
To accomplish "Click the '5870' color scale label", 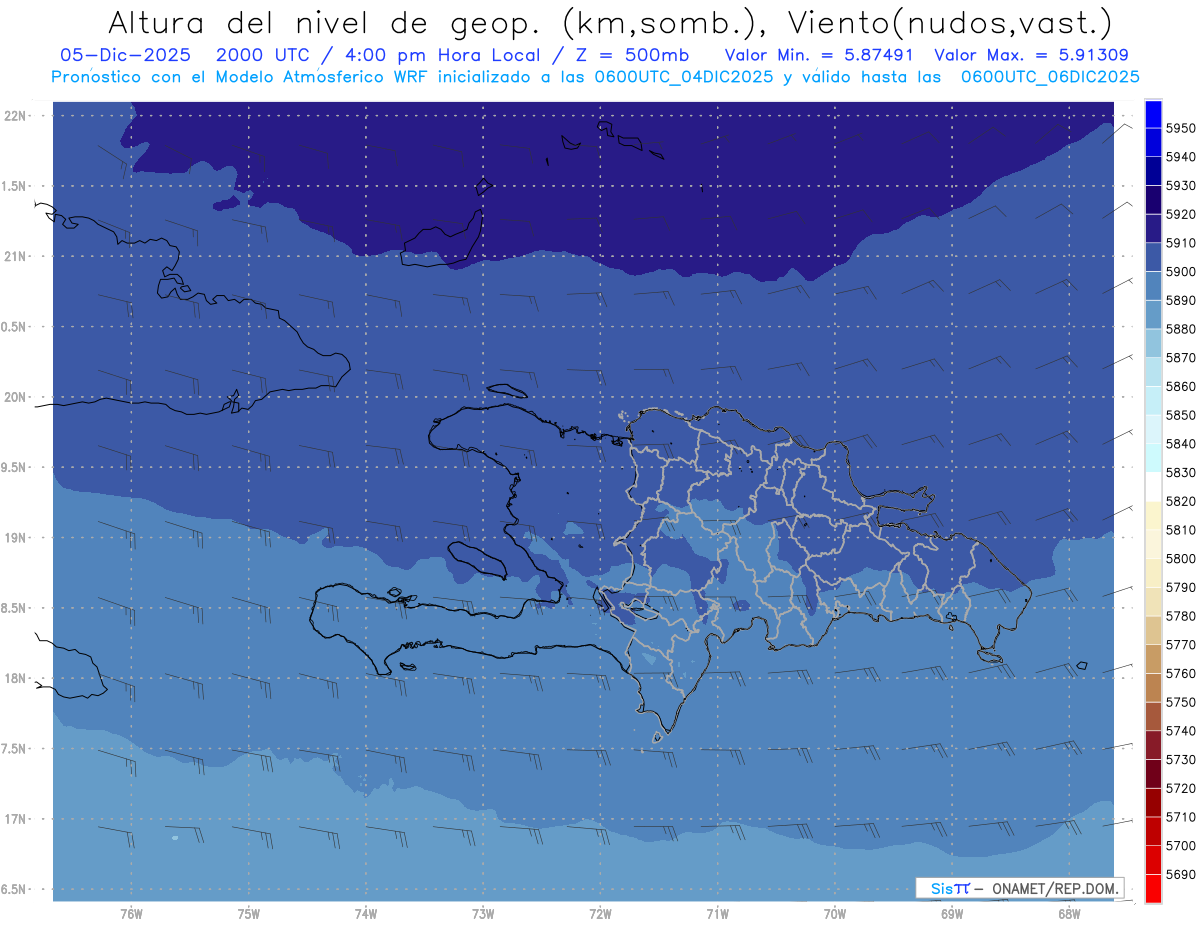I will 1181,358.
